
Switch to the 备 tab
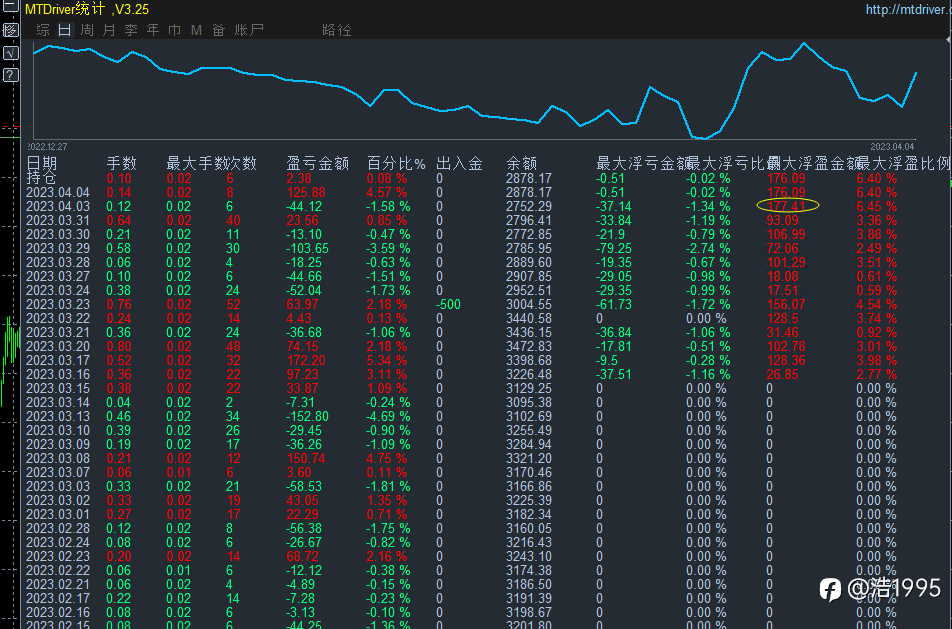click(219, 30)
